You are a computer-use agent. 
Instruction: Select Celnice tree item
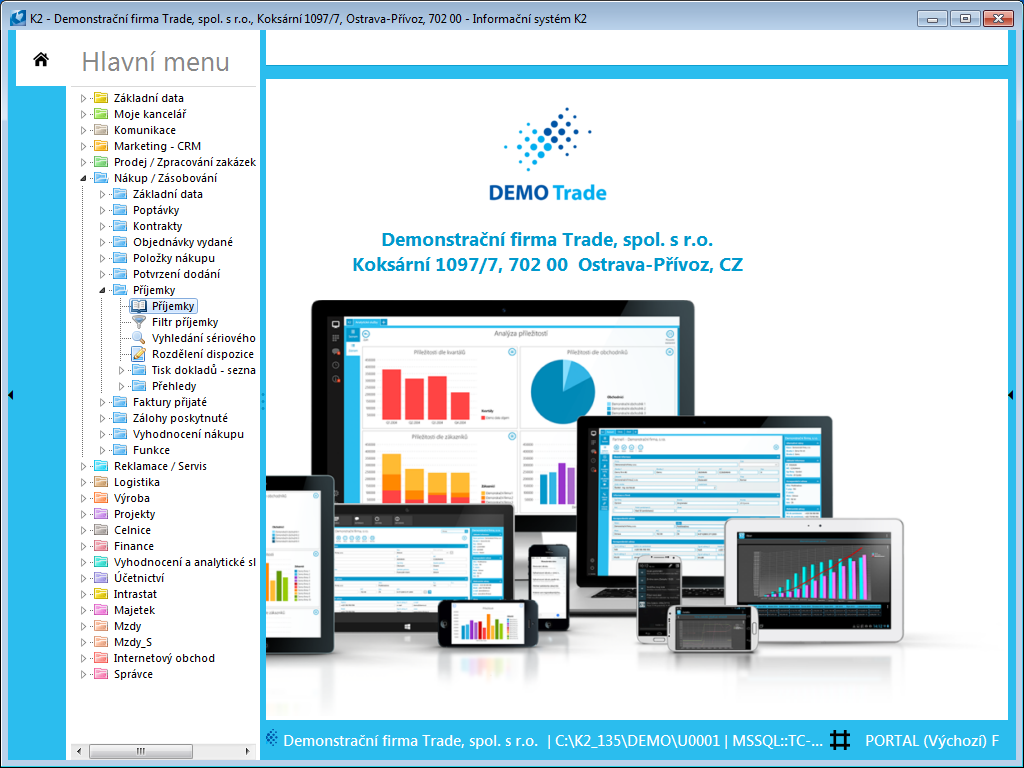[132, 530]
